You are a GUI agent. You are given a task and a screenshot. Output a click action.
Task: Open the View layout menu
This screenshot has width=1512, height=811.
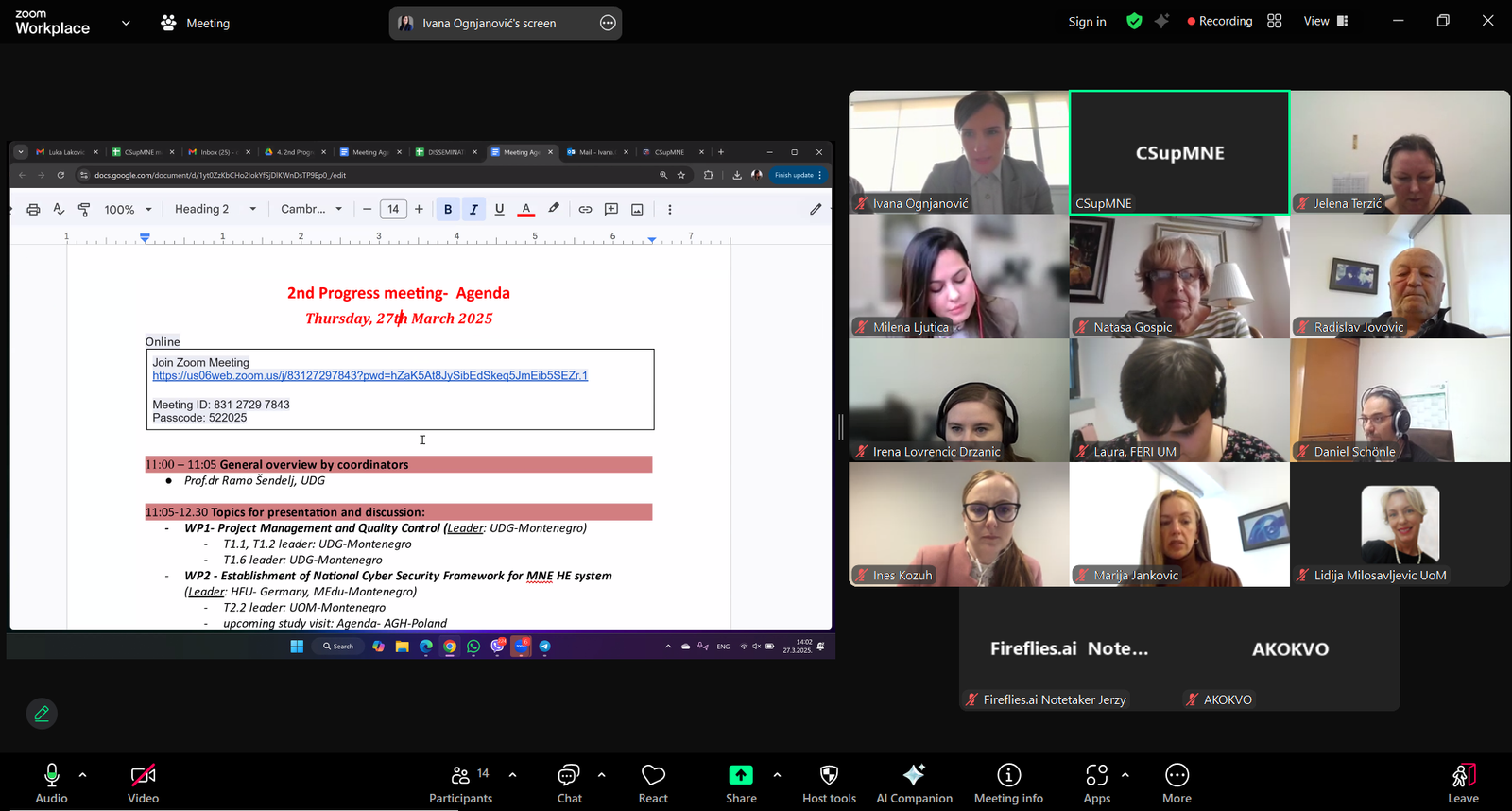pyautogui.click(x=1325, y=21)
